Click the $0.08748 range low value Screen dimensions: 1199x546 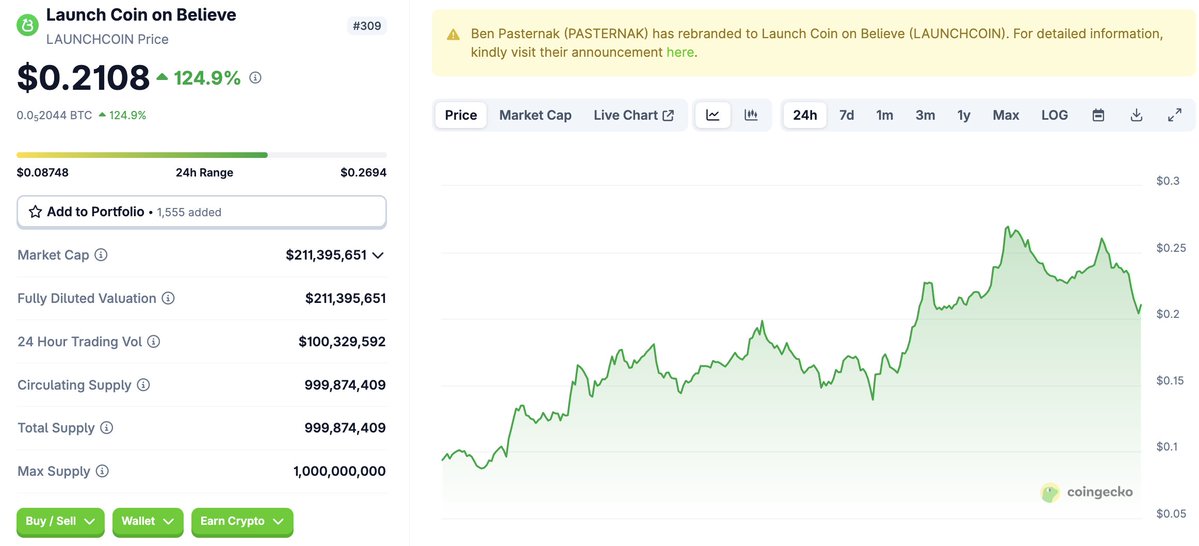click(43, 173)
